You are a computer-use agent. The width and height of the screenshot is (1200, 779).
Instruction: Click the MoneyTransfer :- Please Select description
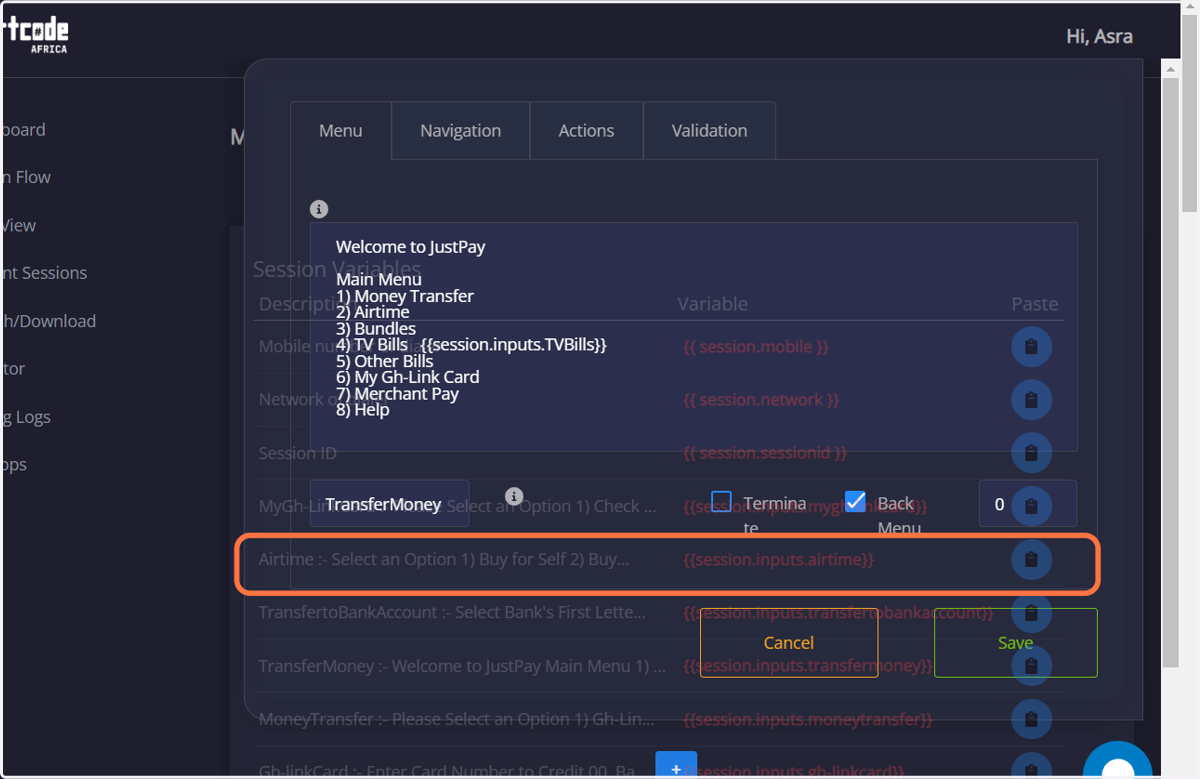(x=457, y=719)
